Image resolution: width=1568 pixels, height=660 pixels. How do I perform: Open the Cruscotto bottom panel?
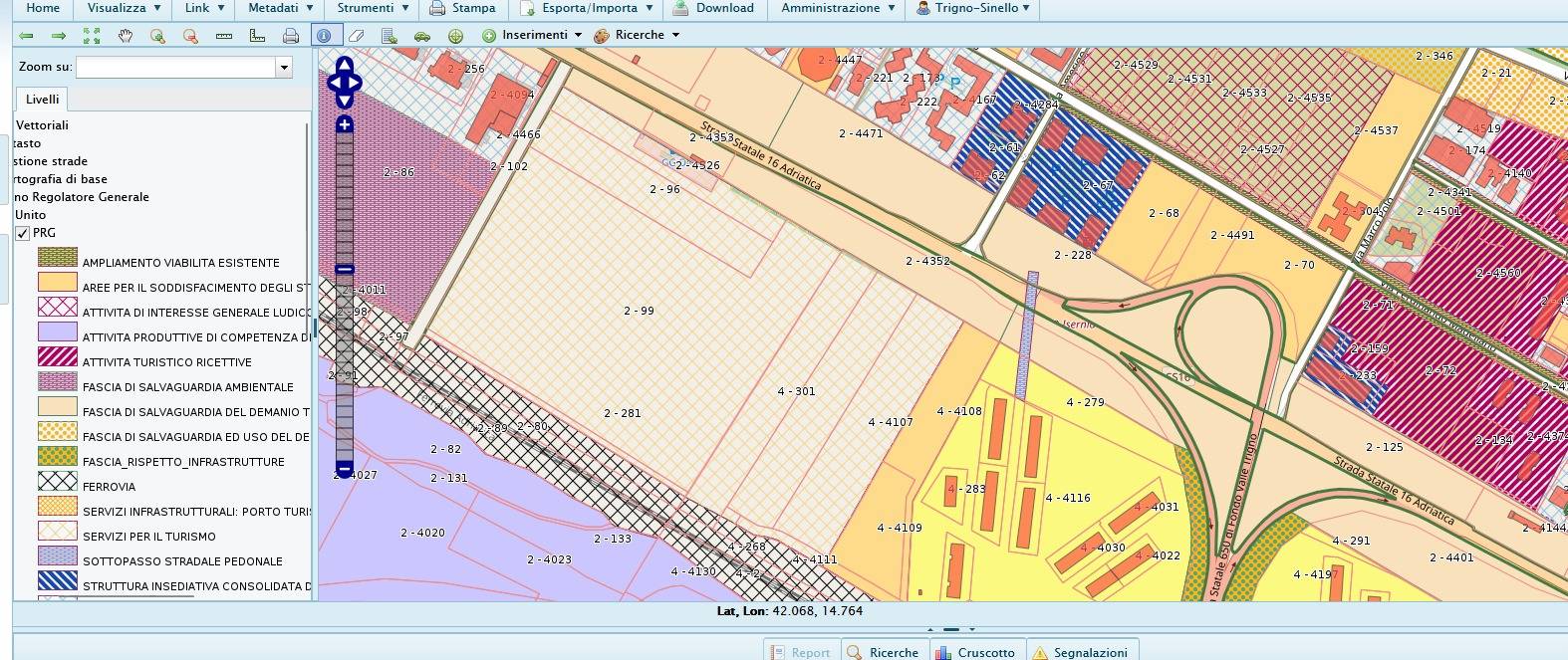tap(976, 652)
